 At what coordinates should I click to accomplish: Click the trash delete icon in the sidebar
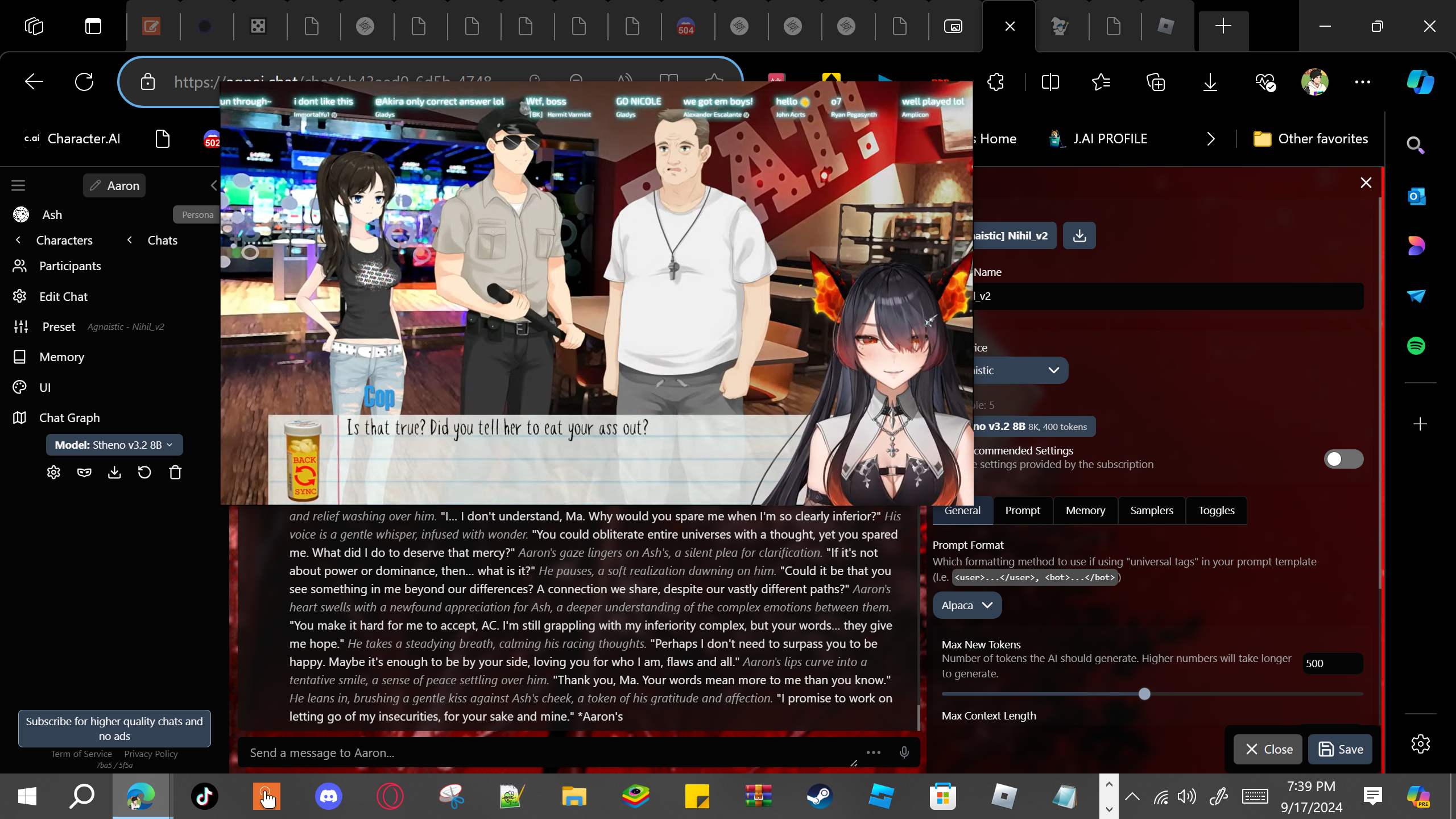[175, 472]
